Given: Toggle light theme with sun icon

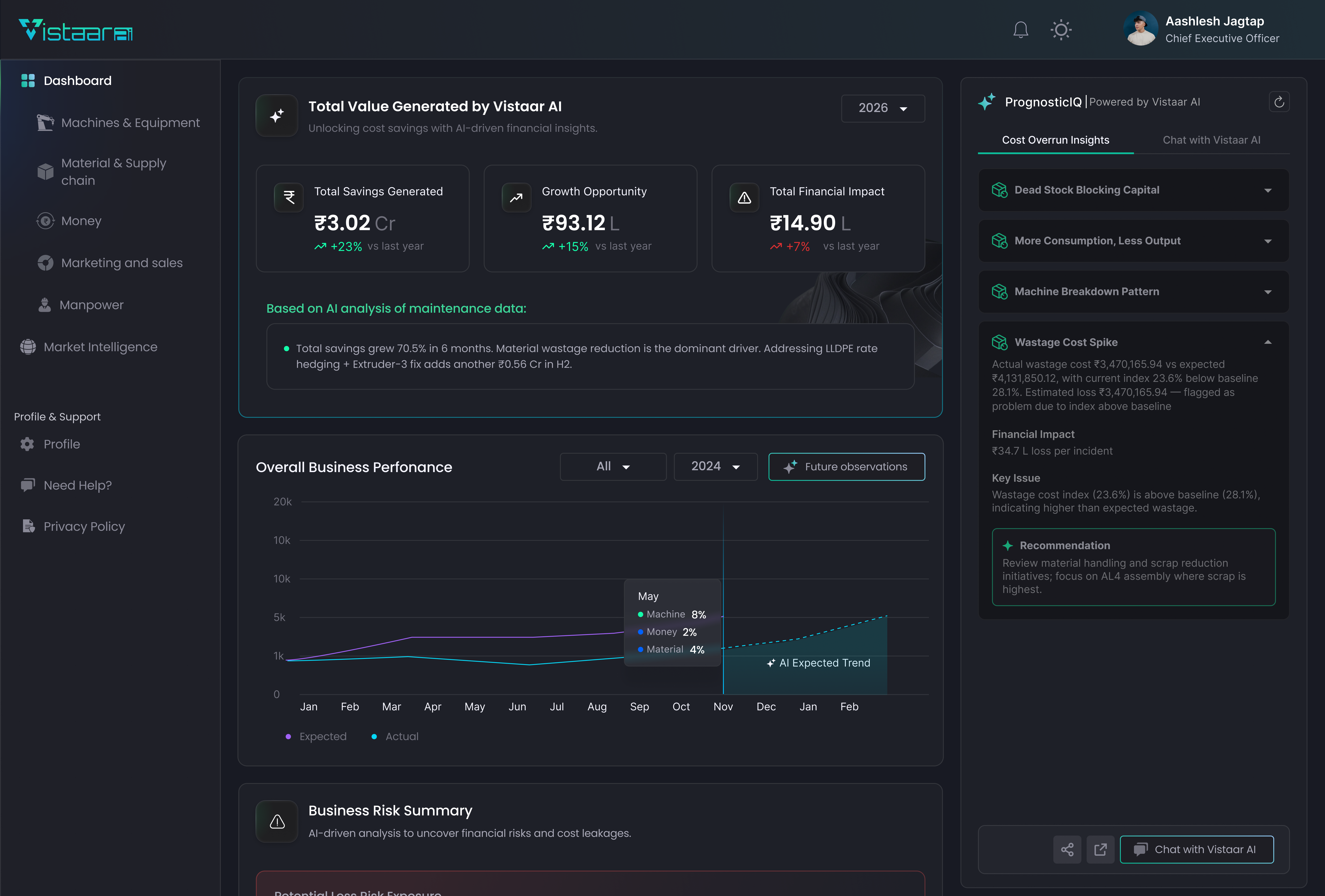Looking at the screenshot, I should 1061,30.
